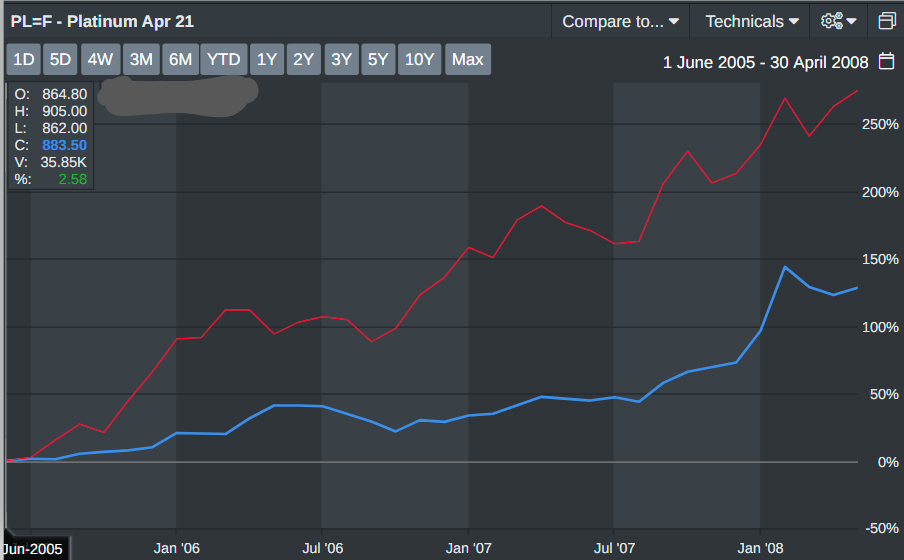Switch chart to 4W range
This screenshot has width=904, height=560.
pos(100,59)
